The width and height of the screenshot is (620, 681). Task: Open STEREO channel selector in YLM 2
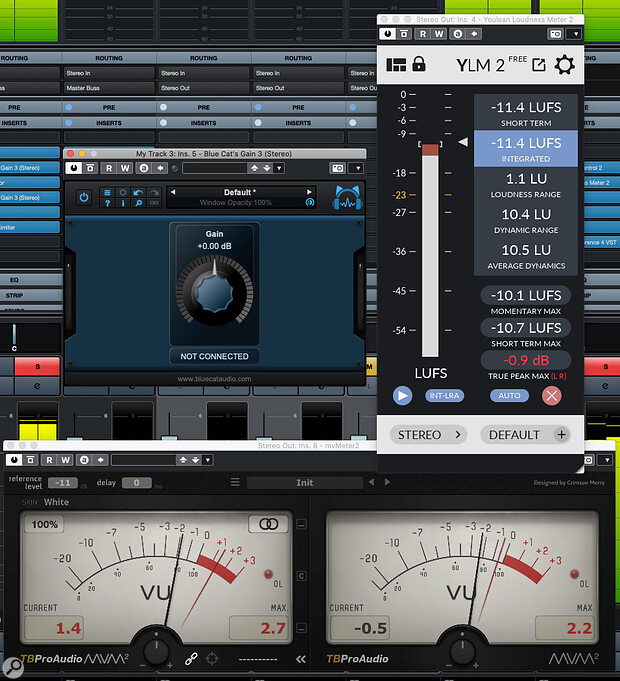tap(428, 435)
